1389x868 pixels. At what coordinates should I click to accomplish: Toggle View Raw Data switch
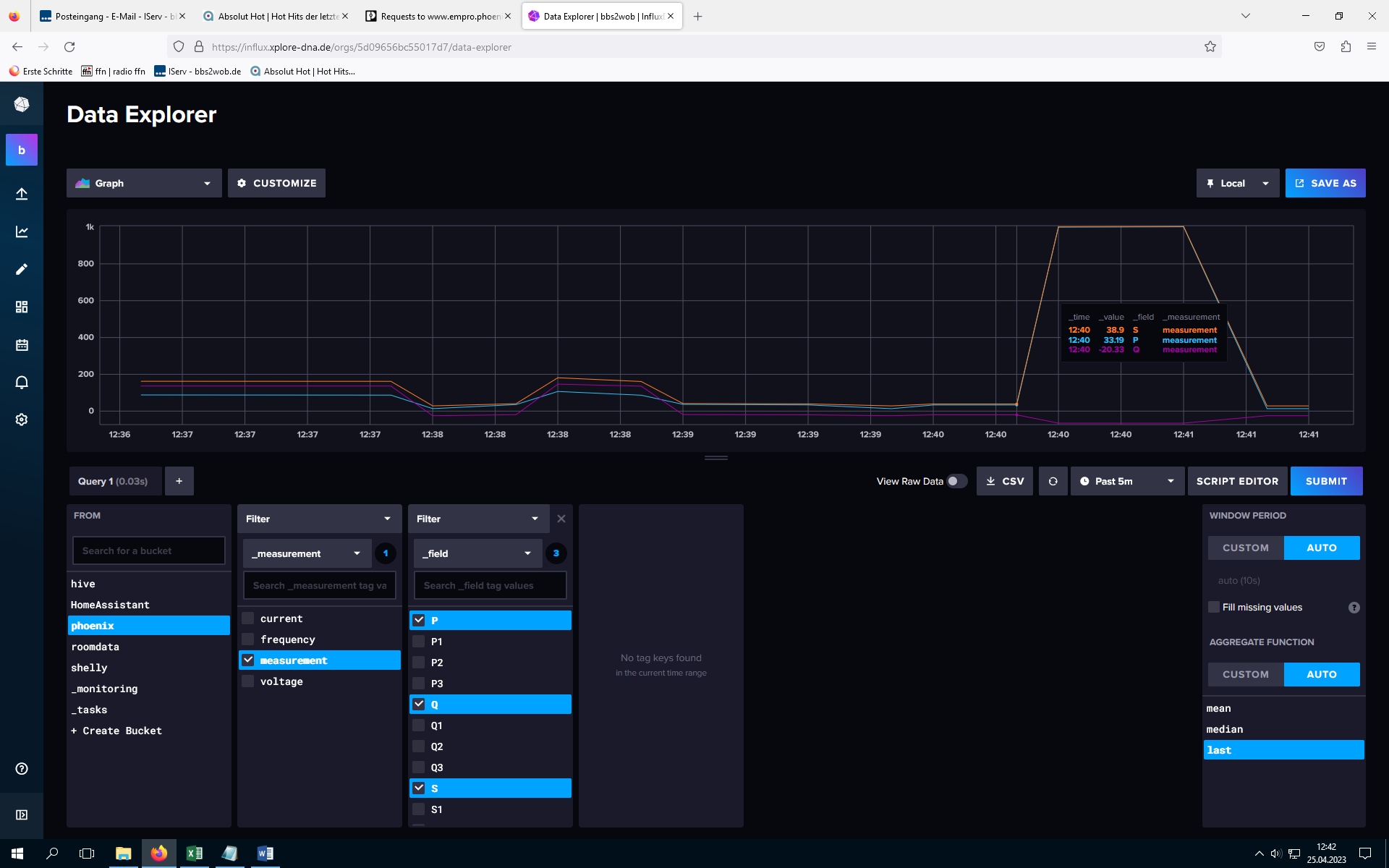(956, 481)
